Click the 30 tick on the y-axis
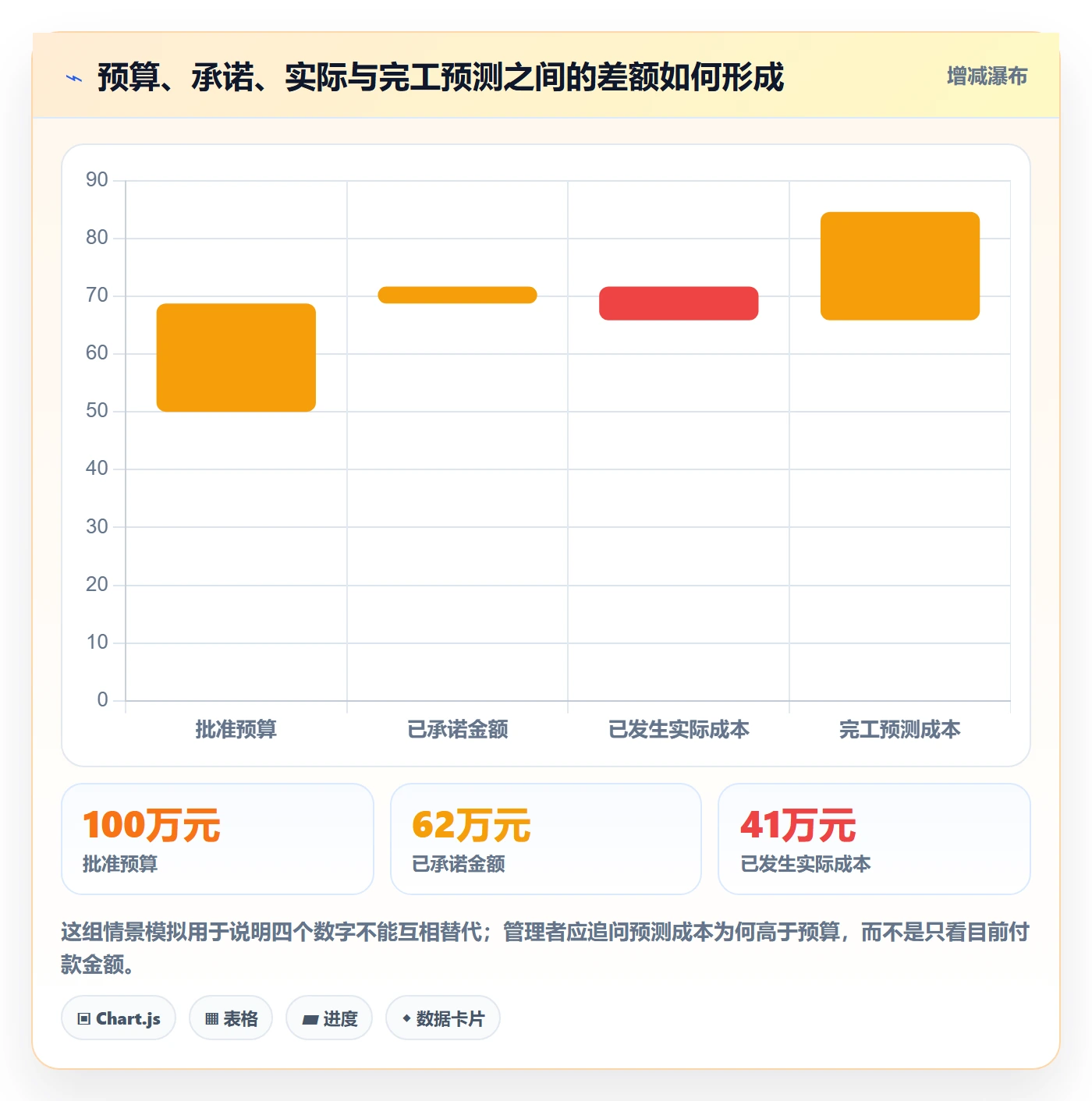1092x1101 pixels. click(97, 527)
